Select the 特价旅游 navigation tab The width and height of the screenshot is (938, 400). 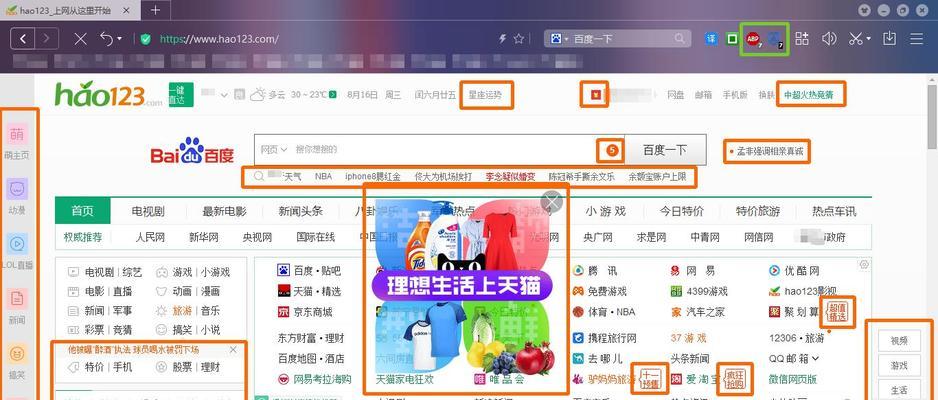[x=758, y=211]
